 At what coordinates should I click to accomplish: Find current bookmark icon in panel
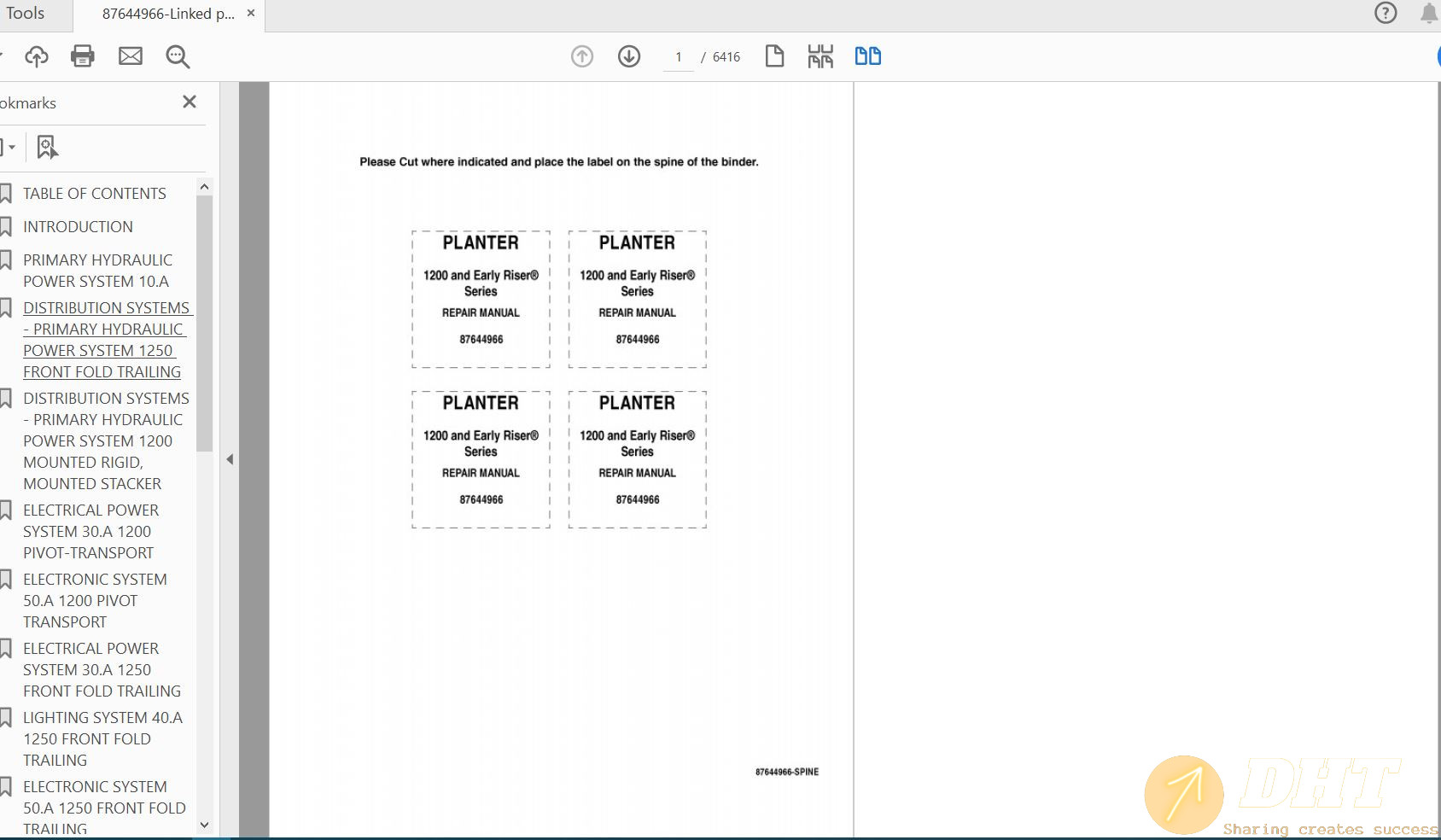click(47, 147)
